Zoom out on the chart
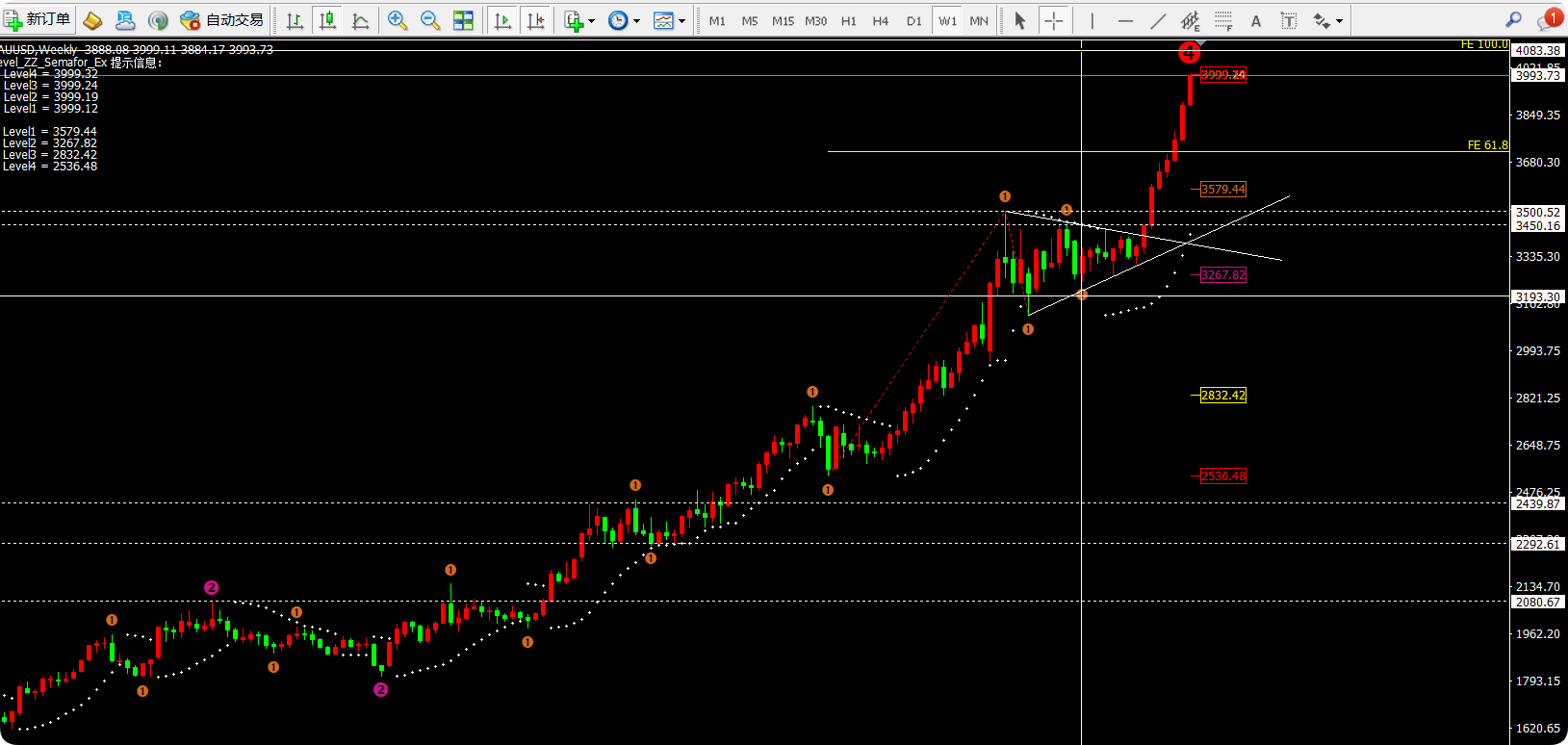The width and height of the screenshot is (1568, 745). [430, 20]
